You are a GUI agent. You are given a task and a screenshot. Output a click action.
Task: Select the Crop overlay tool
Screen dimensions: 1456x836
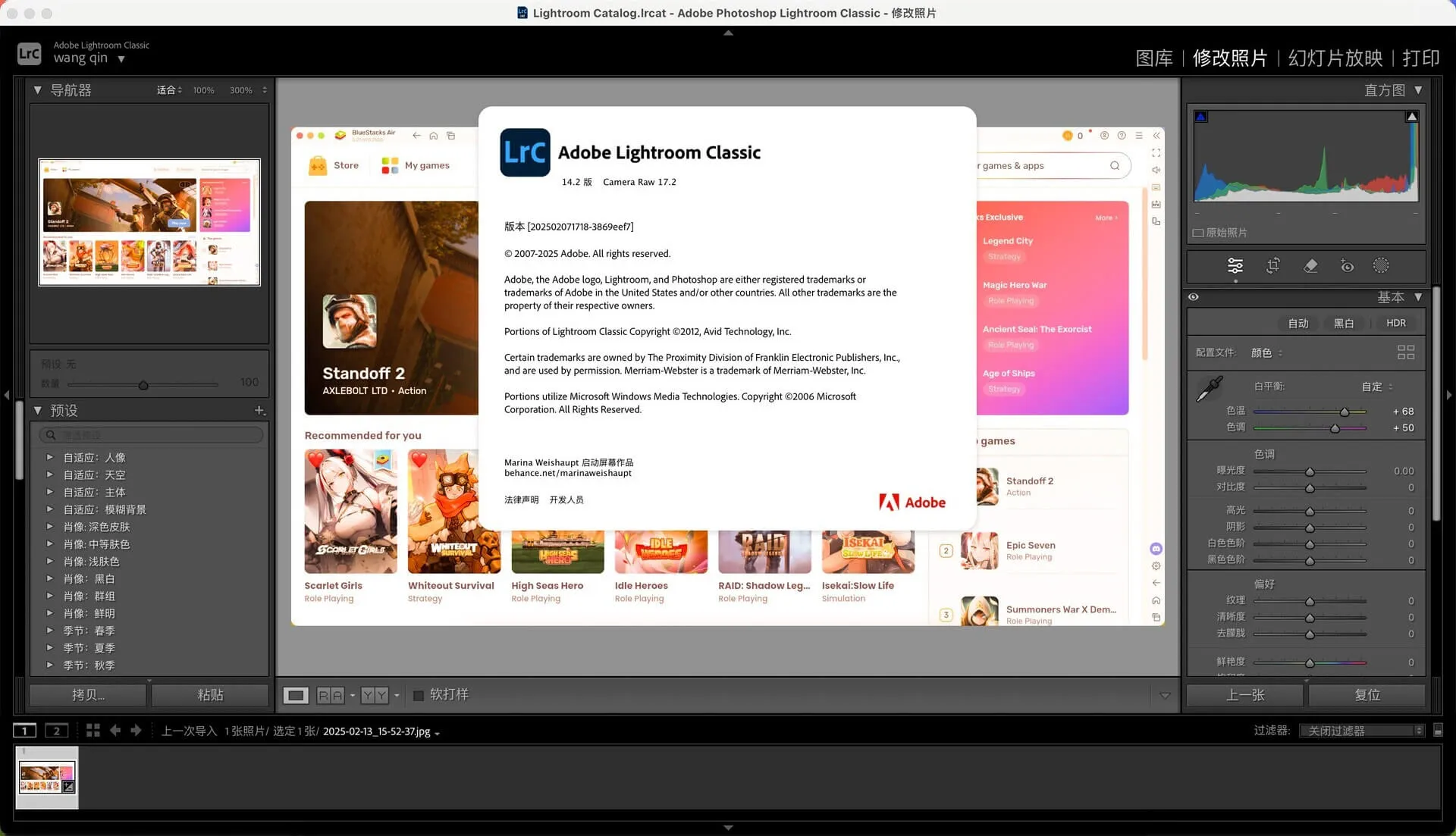tap(1272, 266)
